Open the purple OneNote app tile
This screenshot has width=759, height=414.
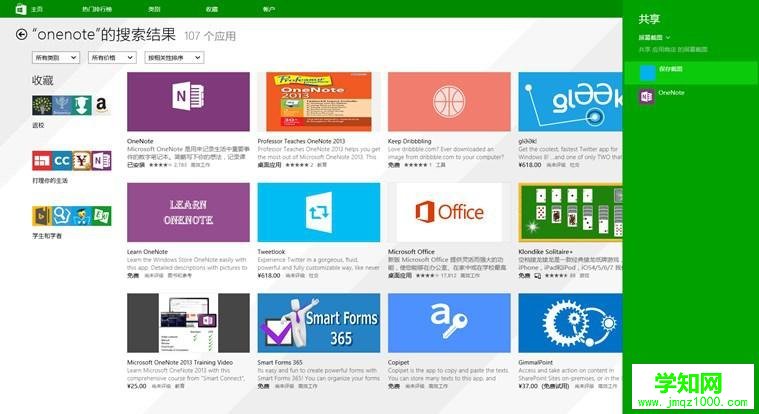(188, 102)
